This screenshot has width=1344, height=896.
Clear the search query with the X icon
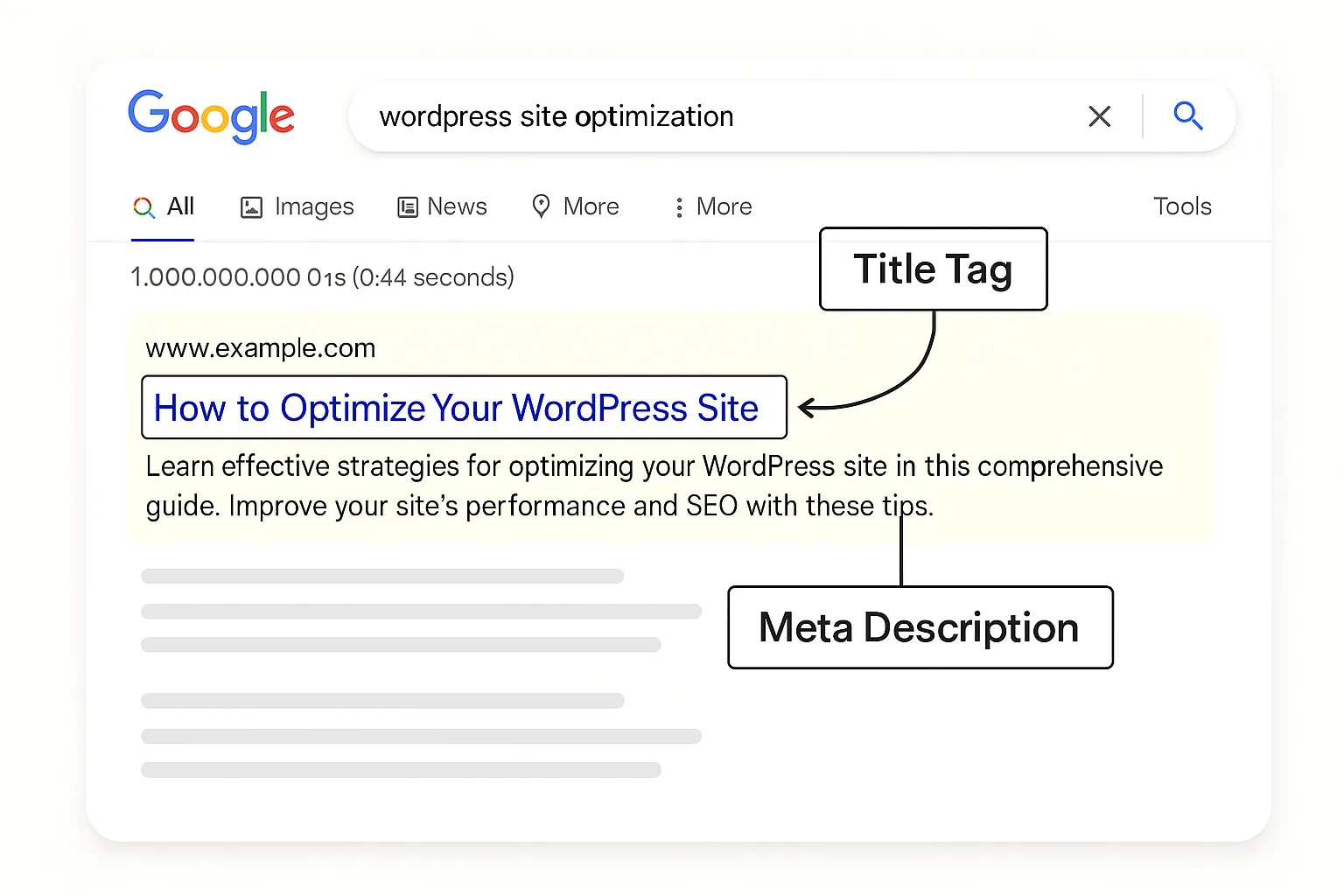tap(1100, 116)
